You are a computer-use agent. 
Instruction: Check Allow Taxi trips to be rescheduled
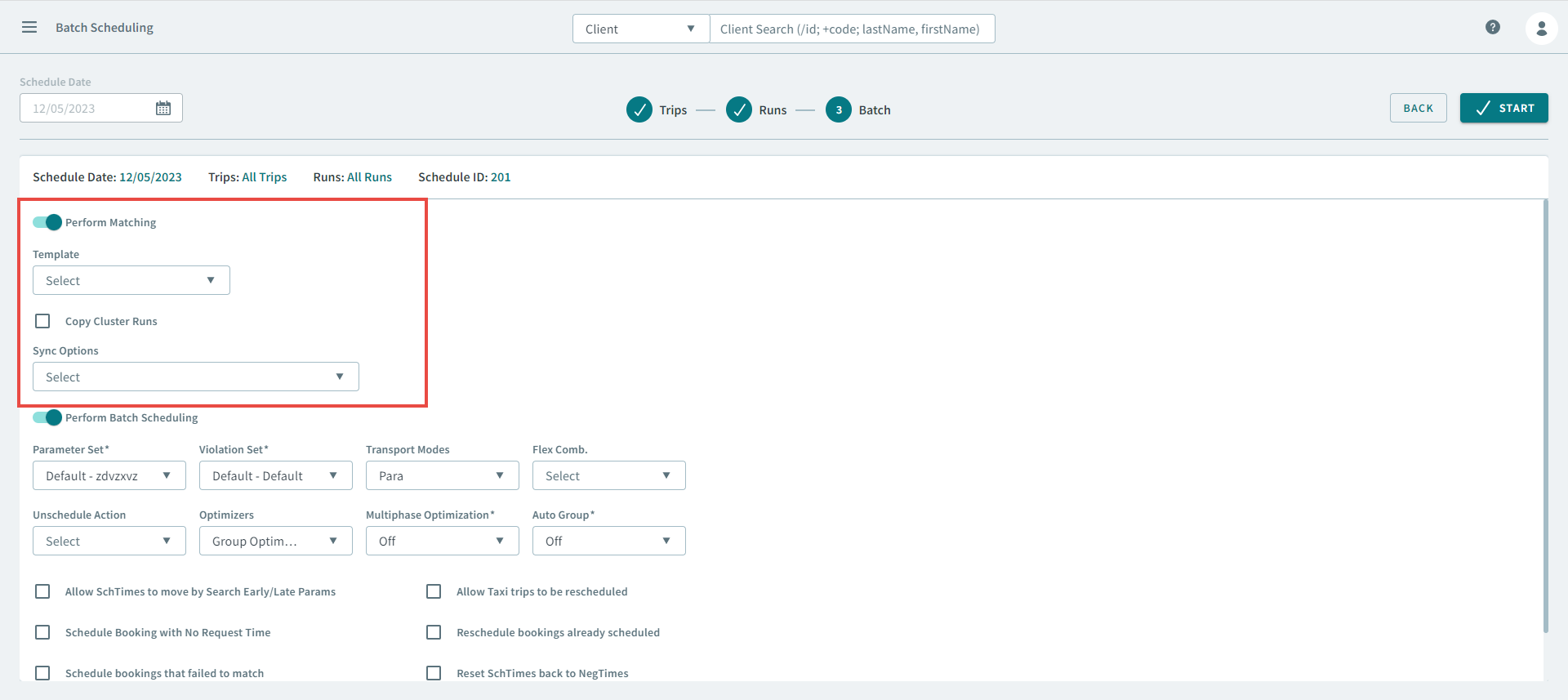[434, 591]
